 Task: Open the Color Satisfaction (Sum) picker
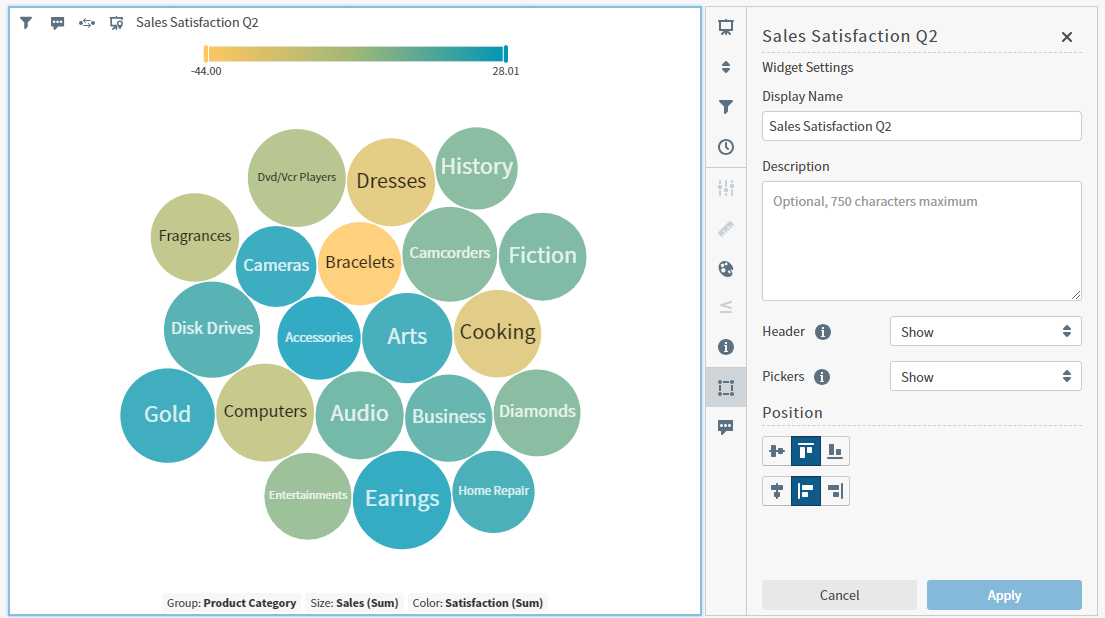click(x=478, y=602)
